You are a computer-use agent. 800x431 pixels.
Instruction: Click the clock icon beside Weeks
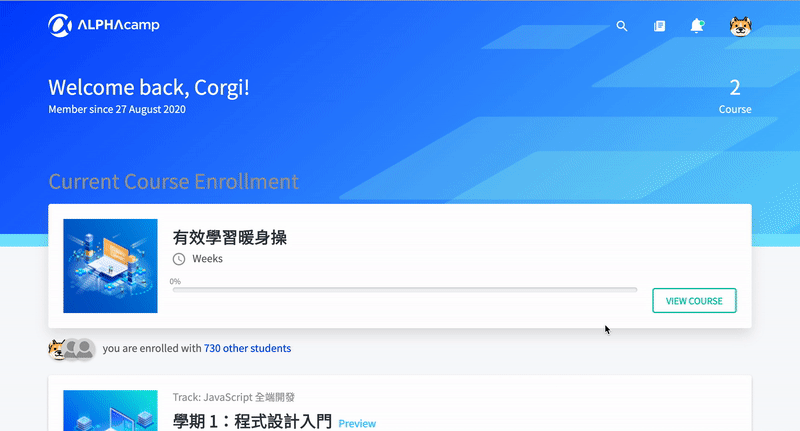[x=179, y=259]
